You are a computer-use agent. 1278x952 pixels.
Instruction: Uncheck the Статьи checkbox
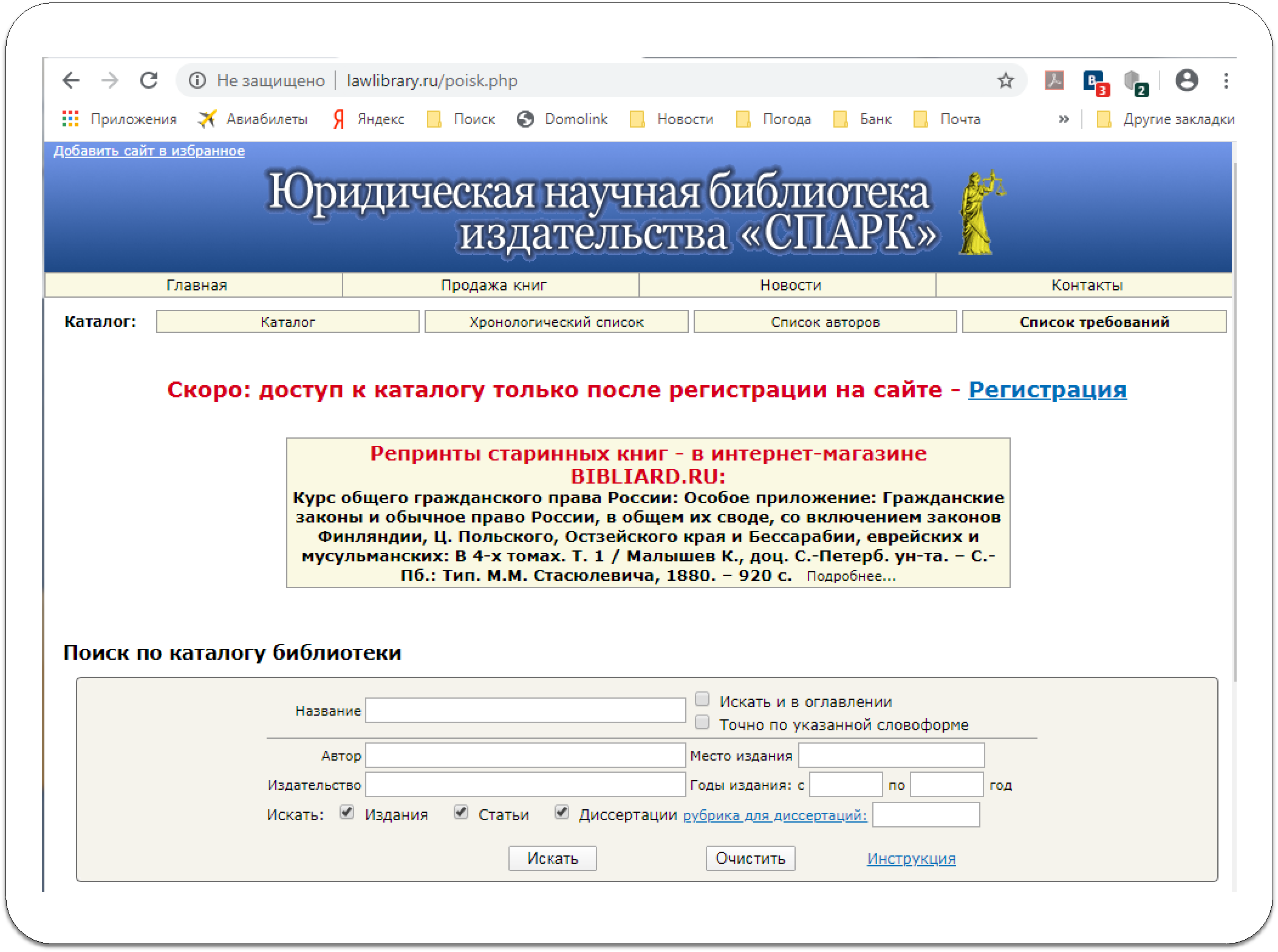pos(461,812)
